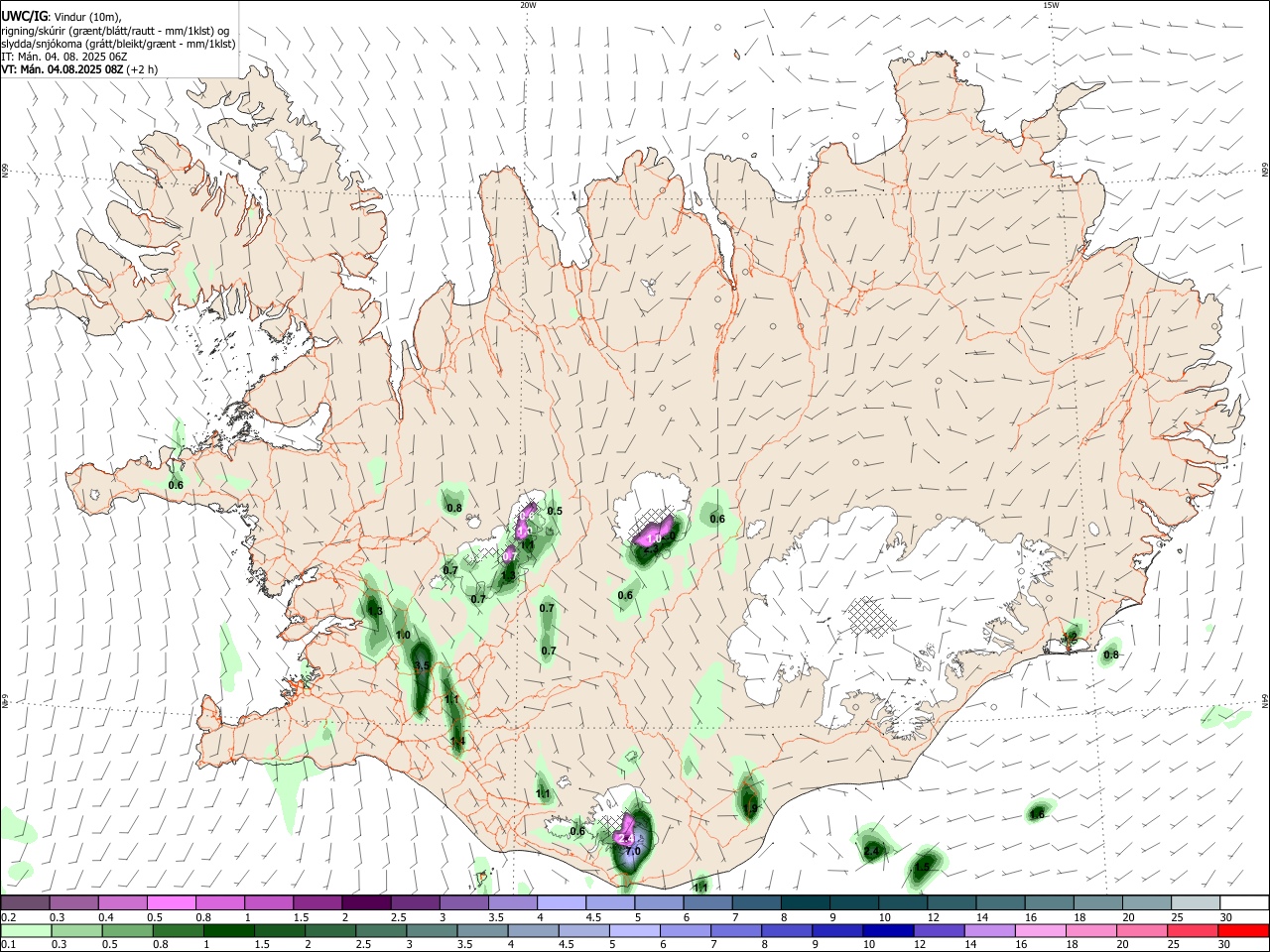This screenshot has height=952, width=1270.
Task: Select the light lavender swatch right of upper legend's 4
Action: click(x=561, y=902)
